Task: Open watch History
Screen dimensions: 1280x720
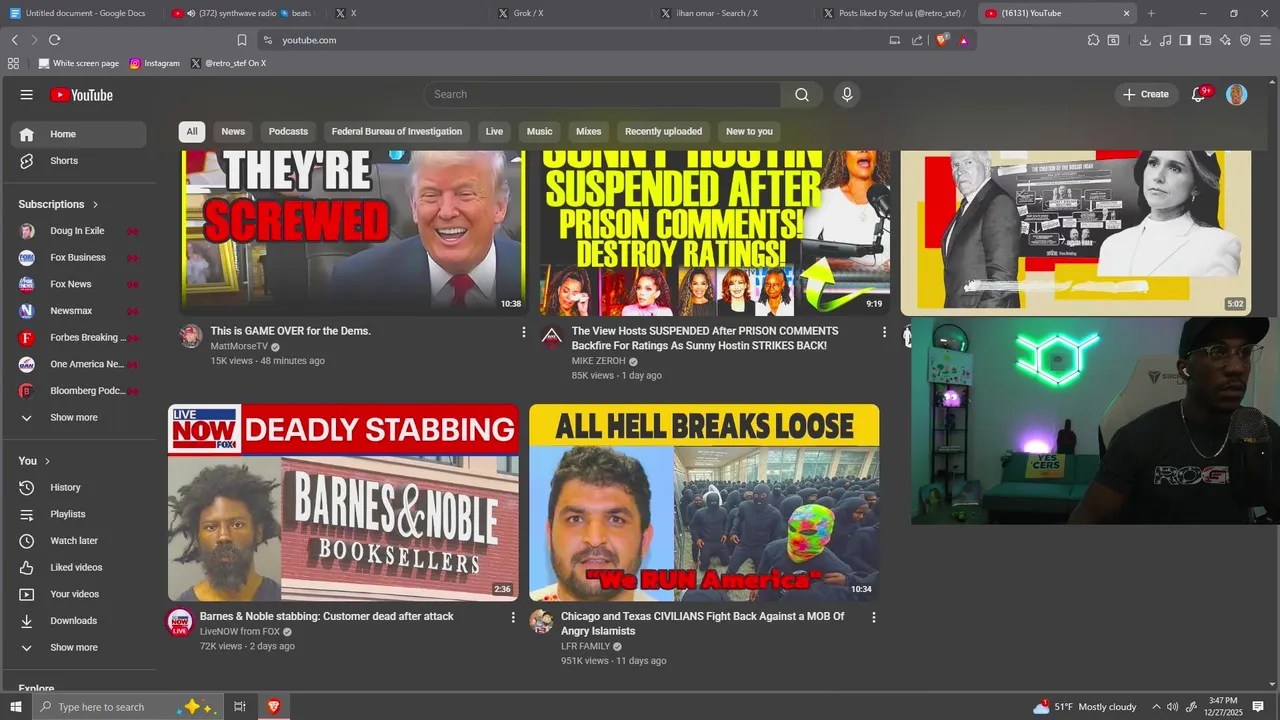Action: [78, 487]
